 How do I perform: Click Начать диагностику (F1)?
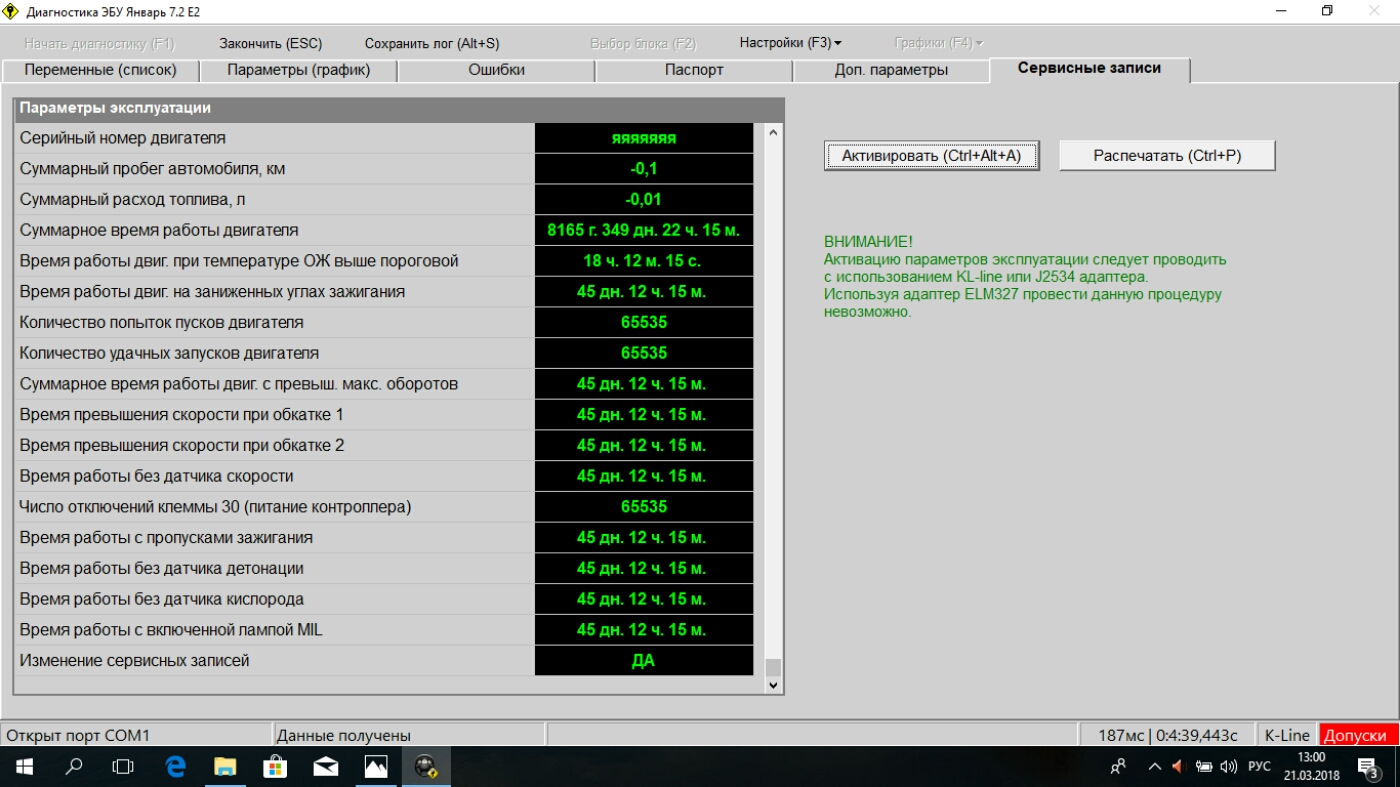click(99, 43)
